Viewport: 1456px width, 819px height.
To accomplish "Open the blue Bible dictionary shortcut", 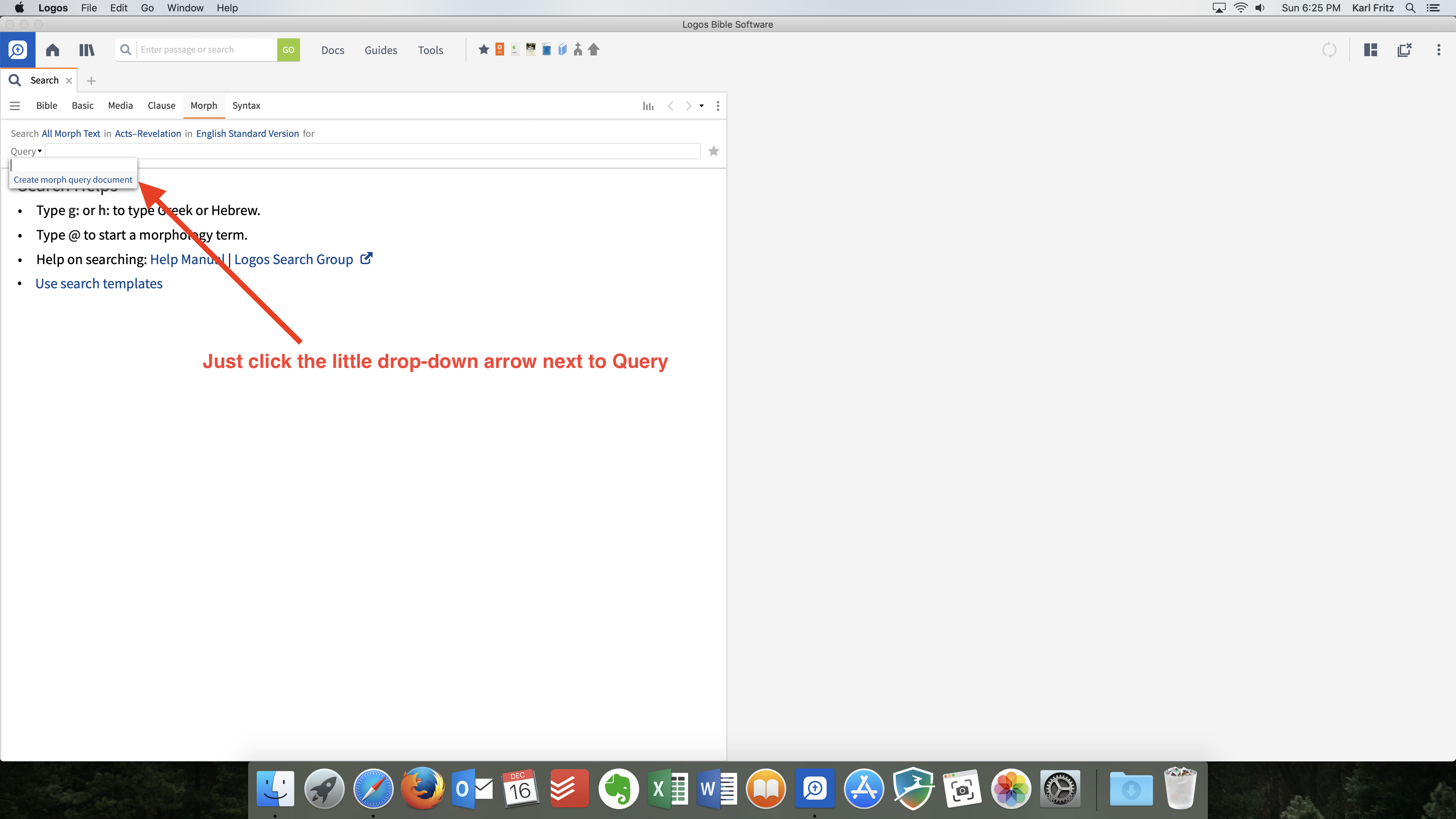I will pos(547,49).
